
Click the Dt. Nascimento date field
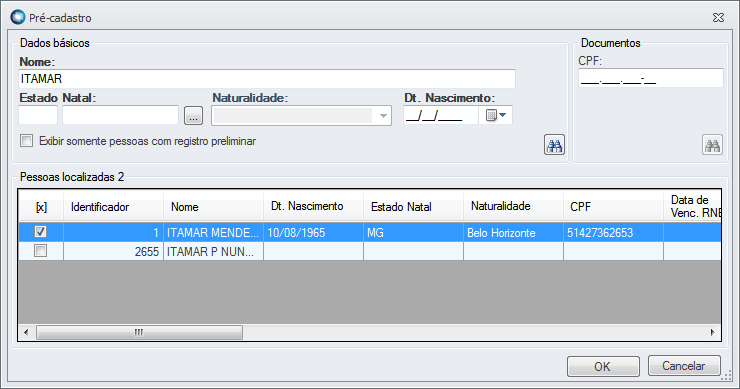pyautogui.click(x=441, y=115)
